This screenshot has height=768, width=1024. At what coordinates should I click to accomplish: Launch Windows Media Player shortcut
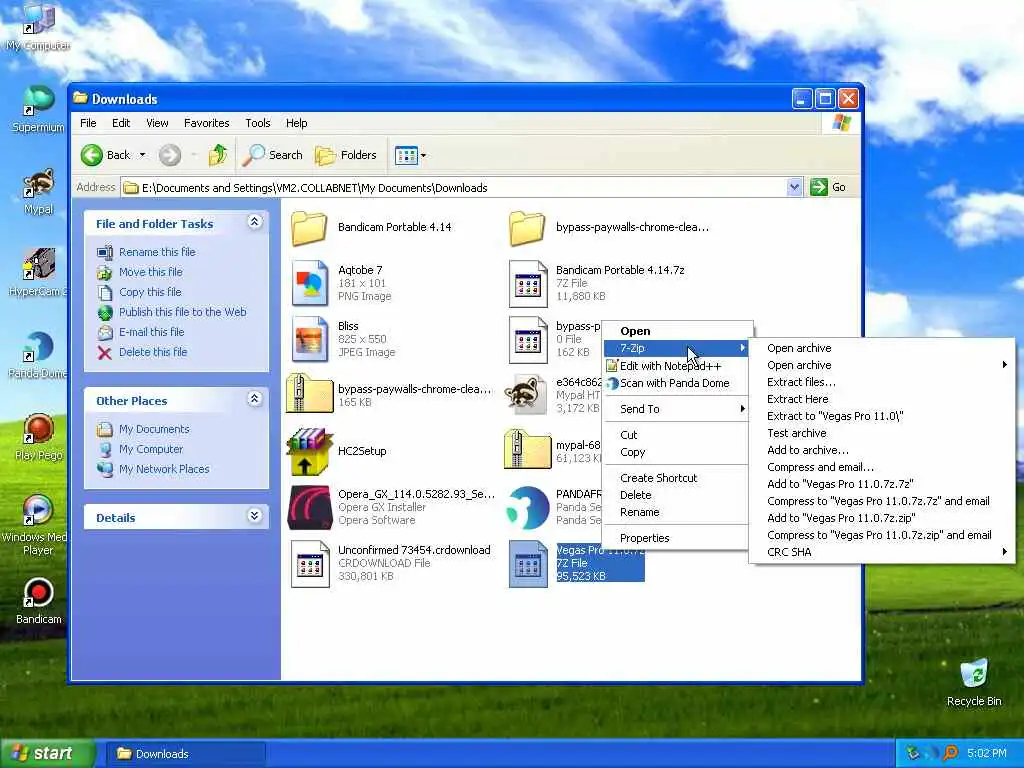tap(38, 526)
